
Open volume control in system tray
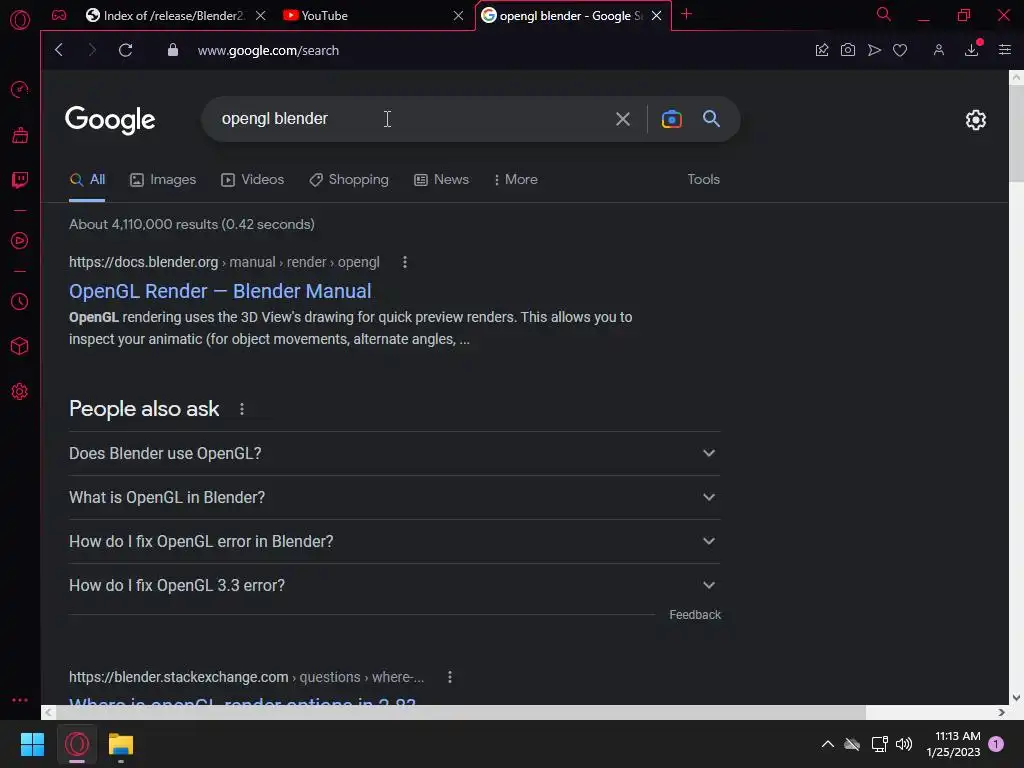(x=904, y=744)
